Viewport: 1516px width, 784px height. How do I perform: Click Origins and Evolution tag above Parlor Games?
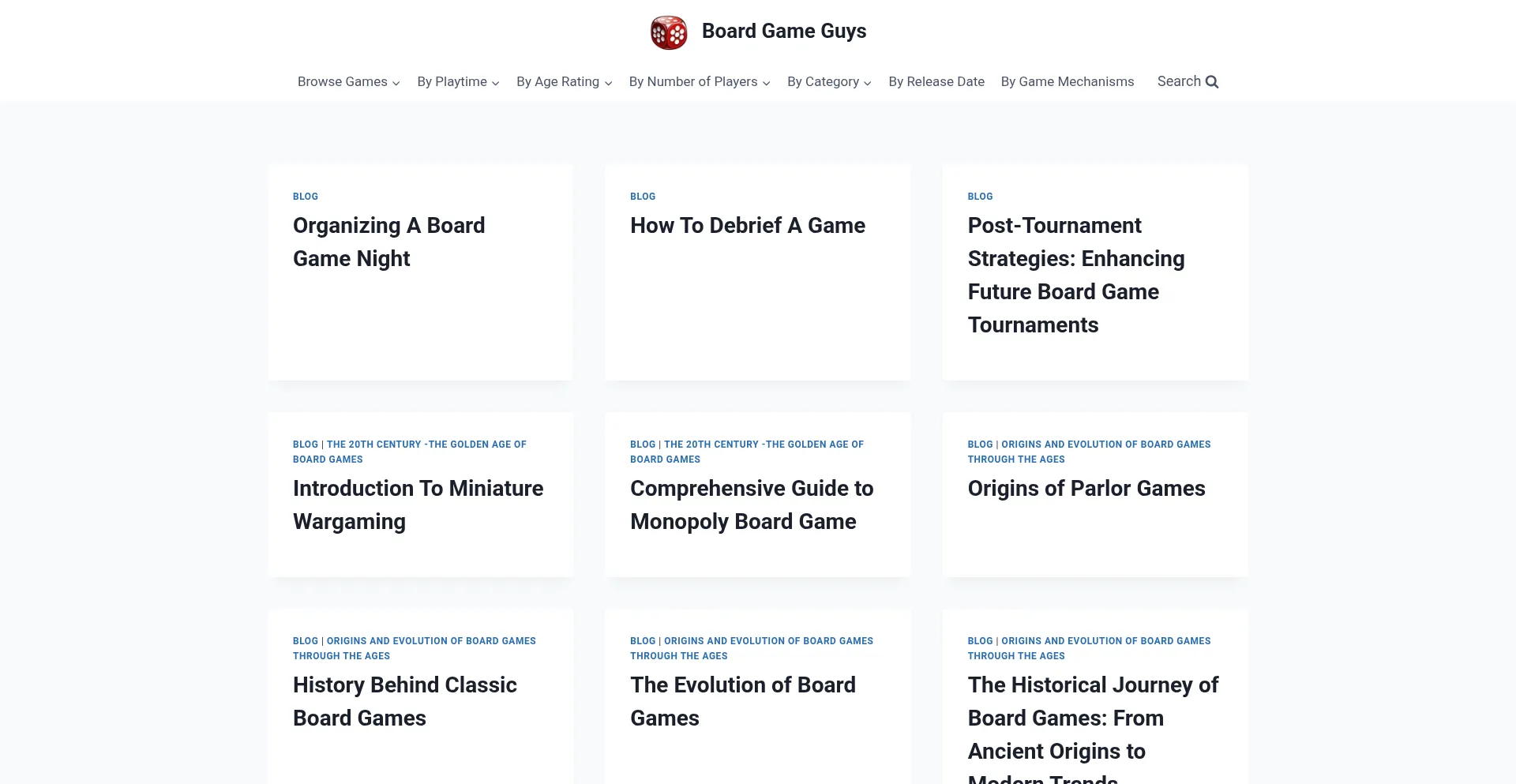(1105, 445)
